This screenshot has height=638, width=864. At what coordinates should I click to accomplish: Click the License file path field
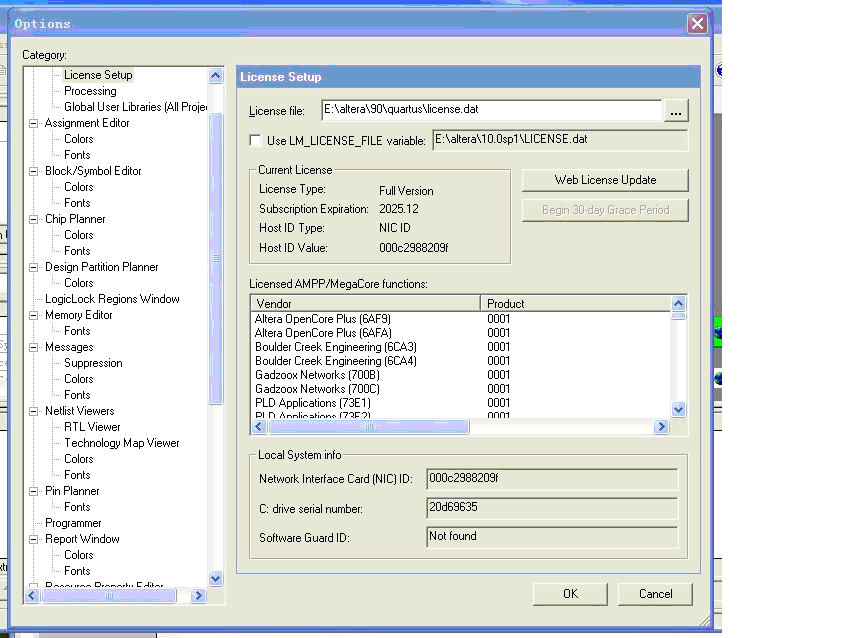pos(492,110)
